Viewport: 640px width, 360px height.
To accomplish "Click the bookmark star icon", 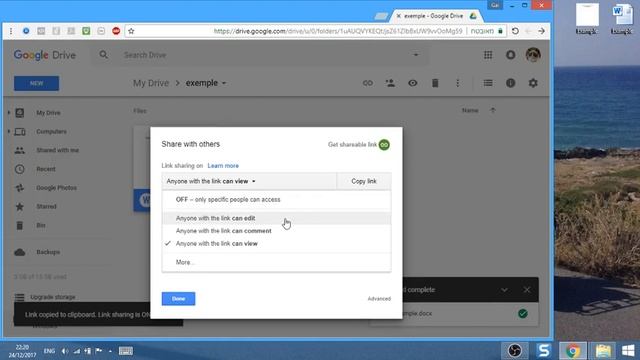I will [131, 31].
